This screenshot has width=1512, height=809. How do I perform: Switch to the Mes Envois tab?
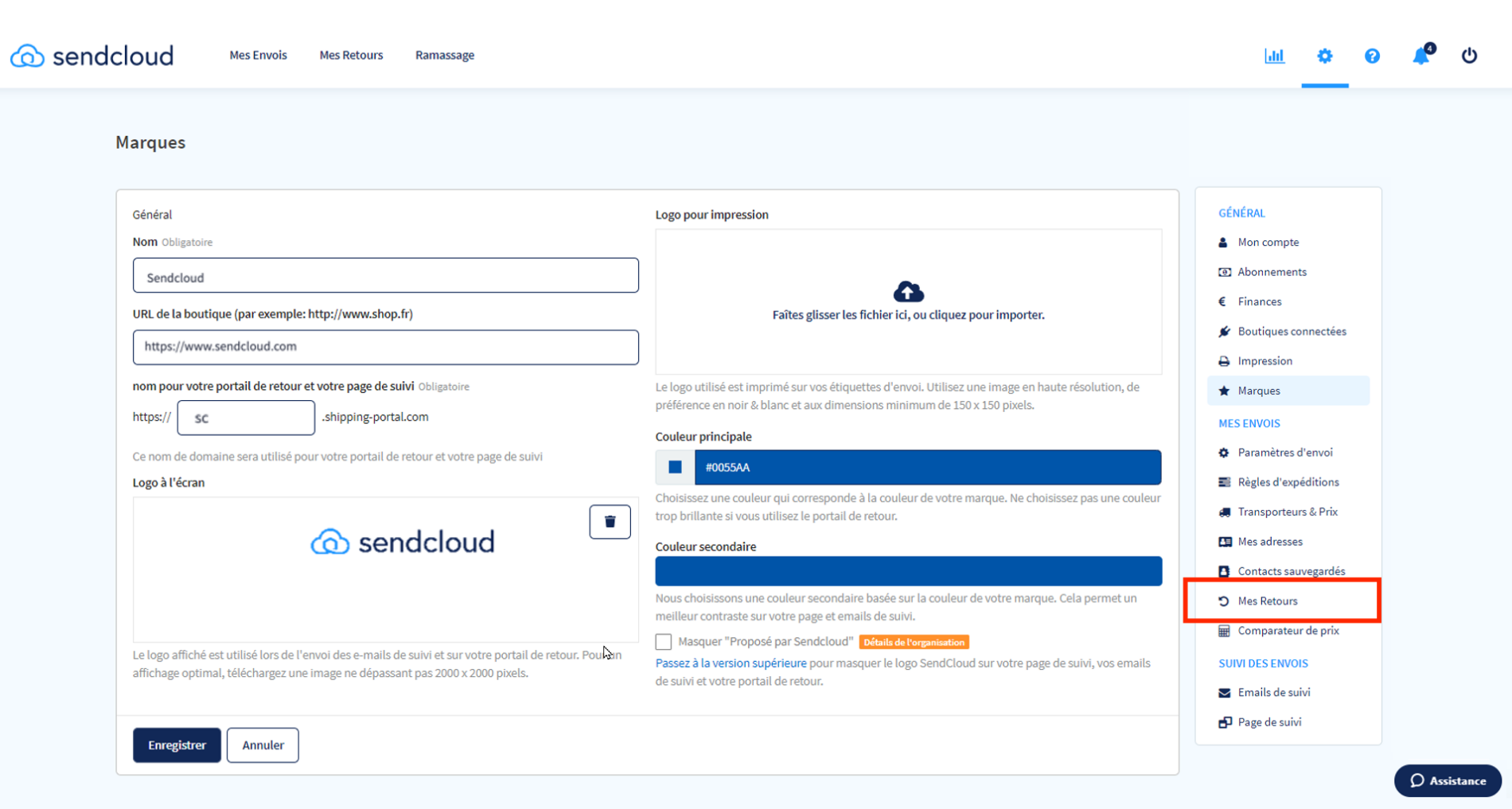(x=257, y=55)
